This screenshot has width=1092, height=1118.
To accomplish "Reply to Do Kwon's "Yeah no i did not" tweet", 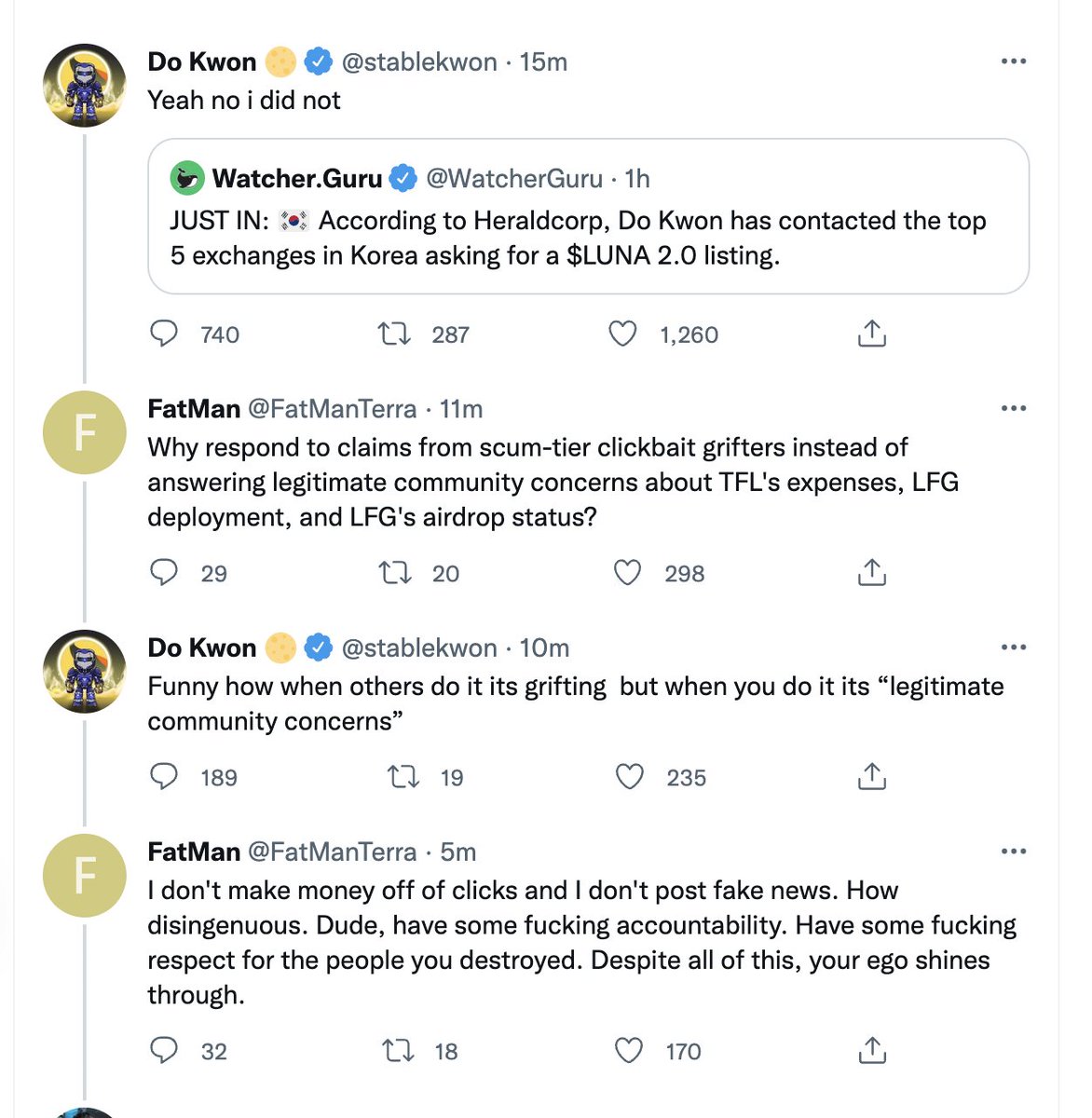I will click(164, 334).
